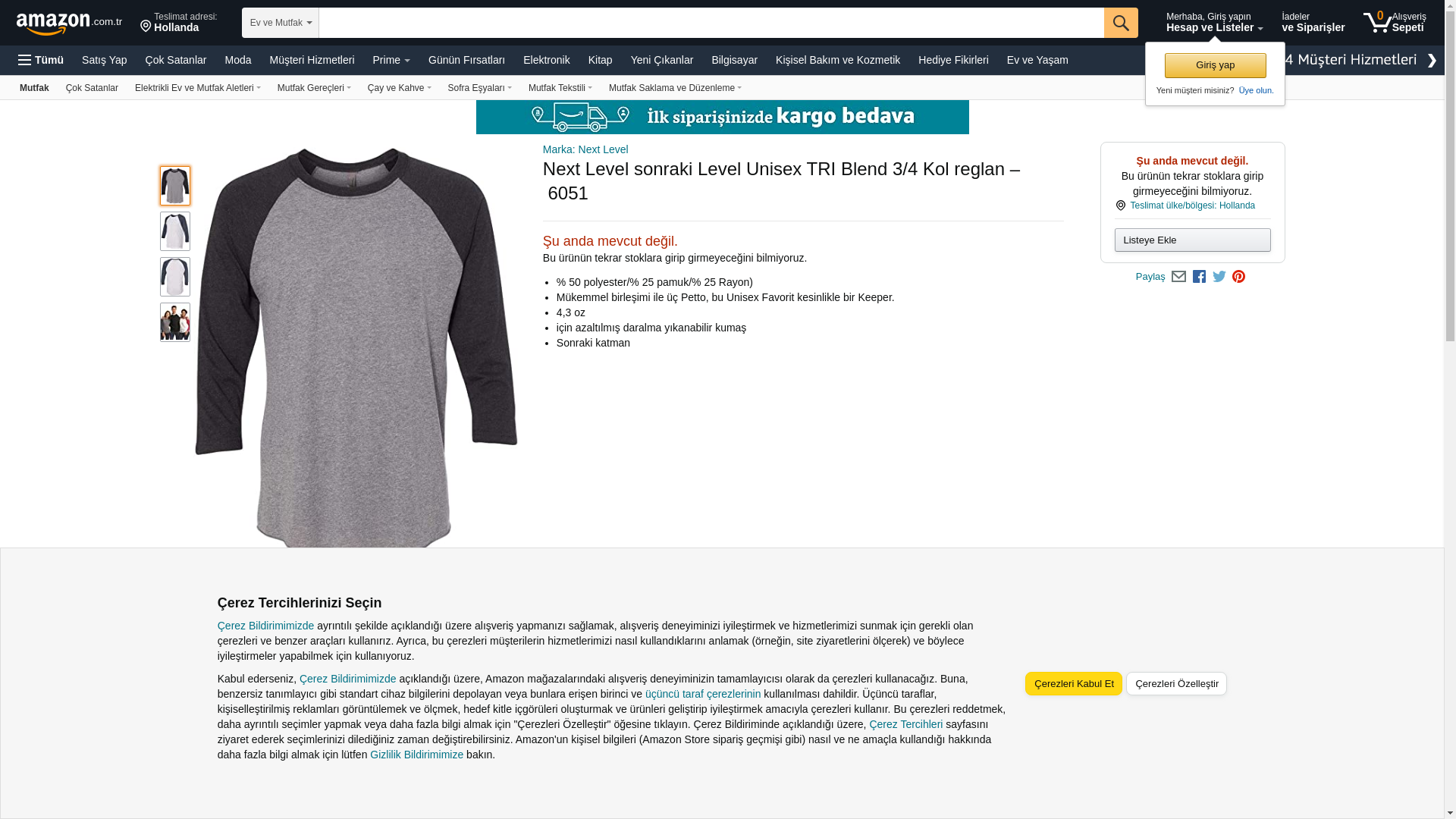The image size is (1456, 819).
Task: Open the Elektronik navigation item
Action: pyautogui.click(x=546, y=60)
